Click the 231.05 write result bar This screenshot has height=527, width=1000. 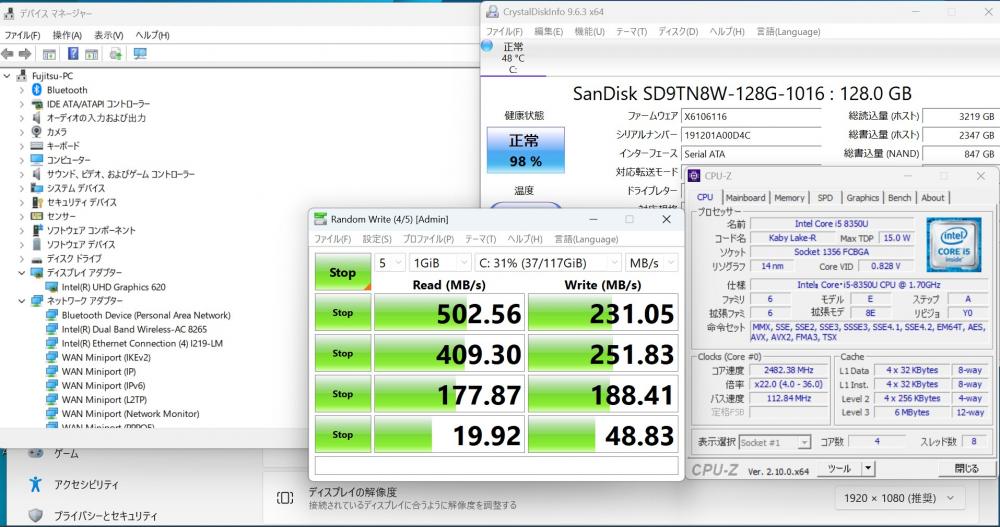click(603, 313)
